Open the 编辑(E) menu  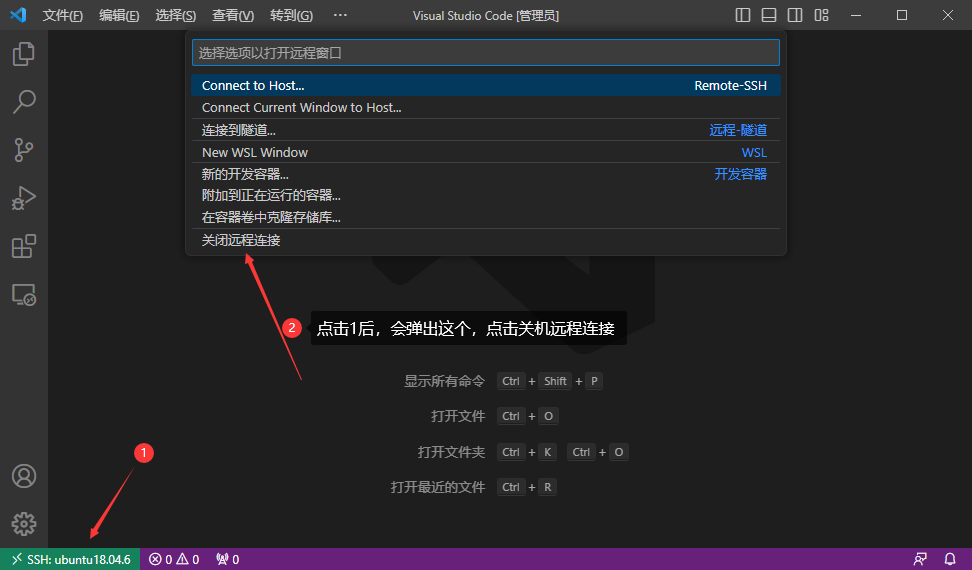(119, 15)
